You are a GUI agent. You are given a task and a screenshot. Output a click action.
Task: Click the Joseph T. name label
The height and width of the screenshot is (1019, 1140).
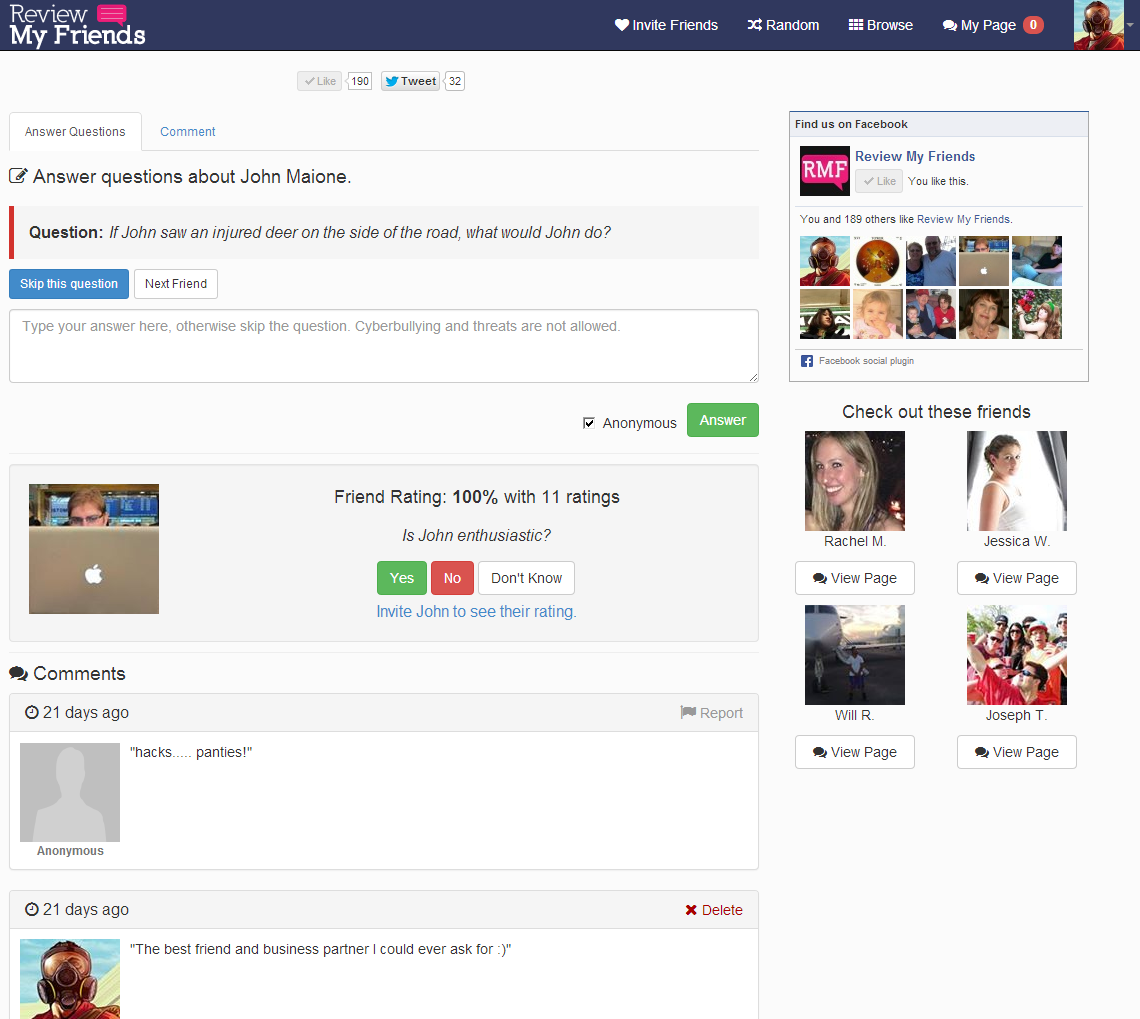point(1017,715)
